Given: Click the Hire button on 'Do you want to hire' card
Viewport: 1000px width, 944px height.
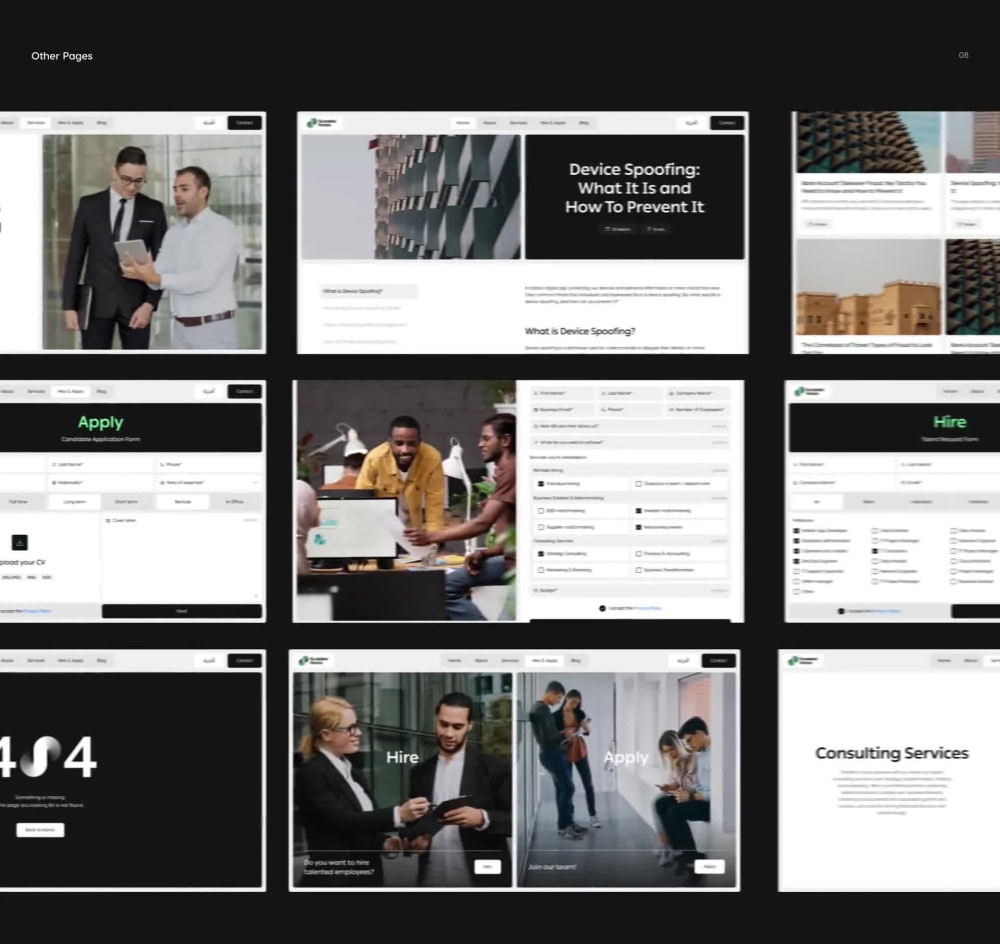Looking at the screenshot, I should [x=488, y=866].
